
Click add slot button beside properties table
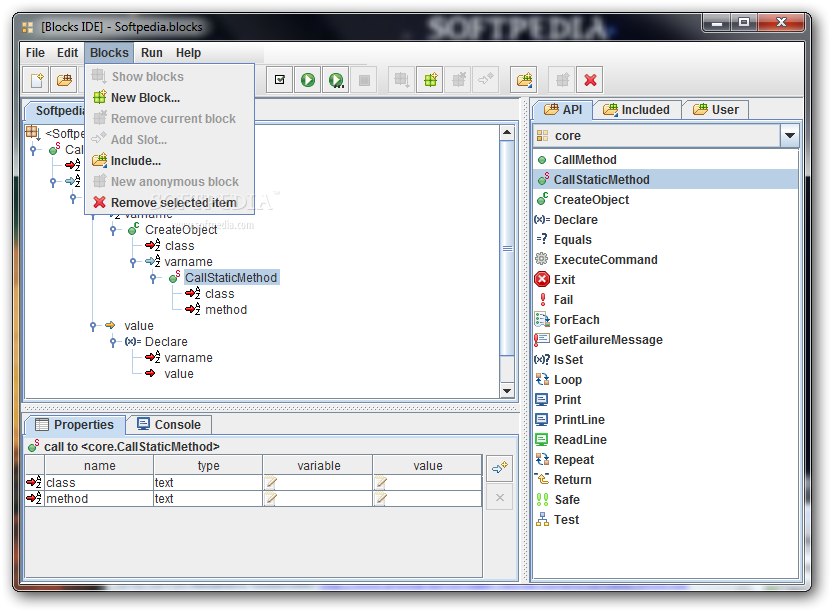point(499,468)
